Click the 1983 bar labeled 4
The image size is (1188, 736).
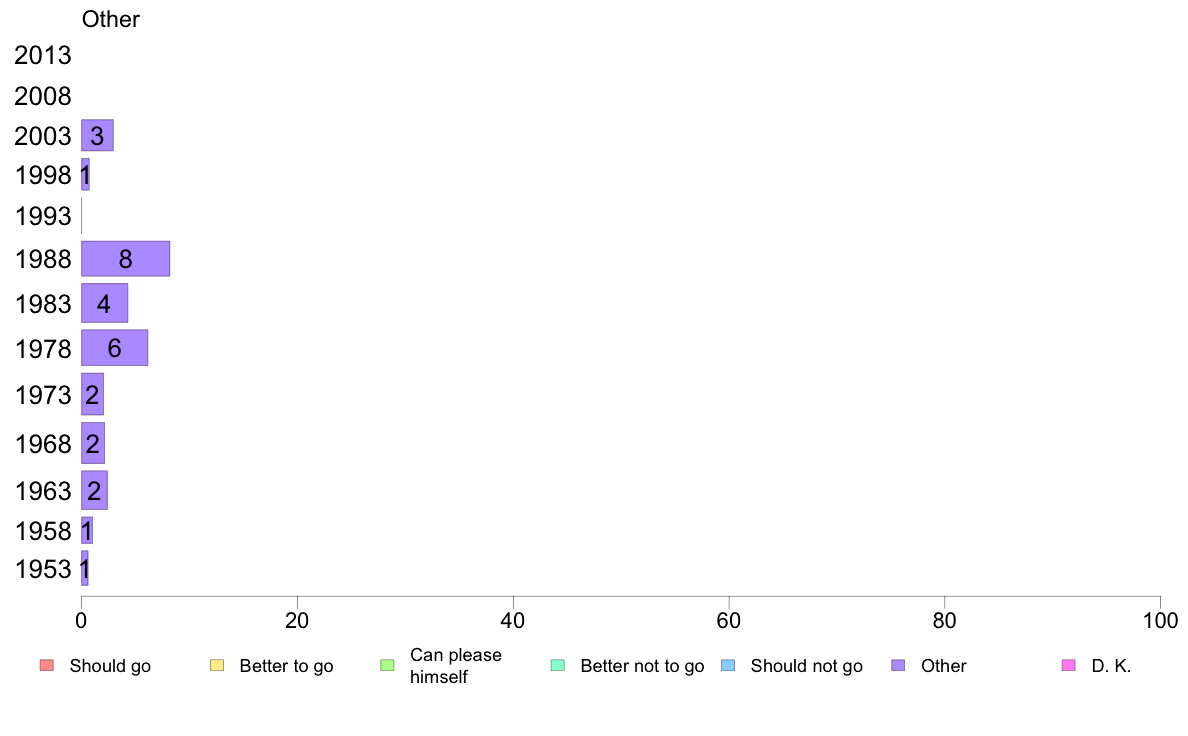105,303
